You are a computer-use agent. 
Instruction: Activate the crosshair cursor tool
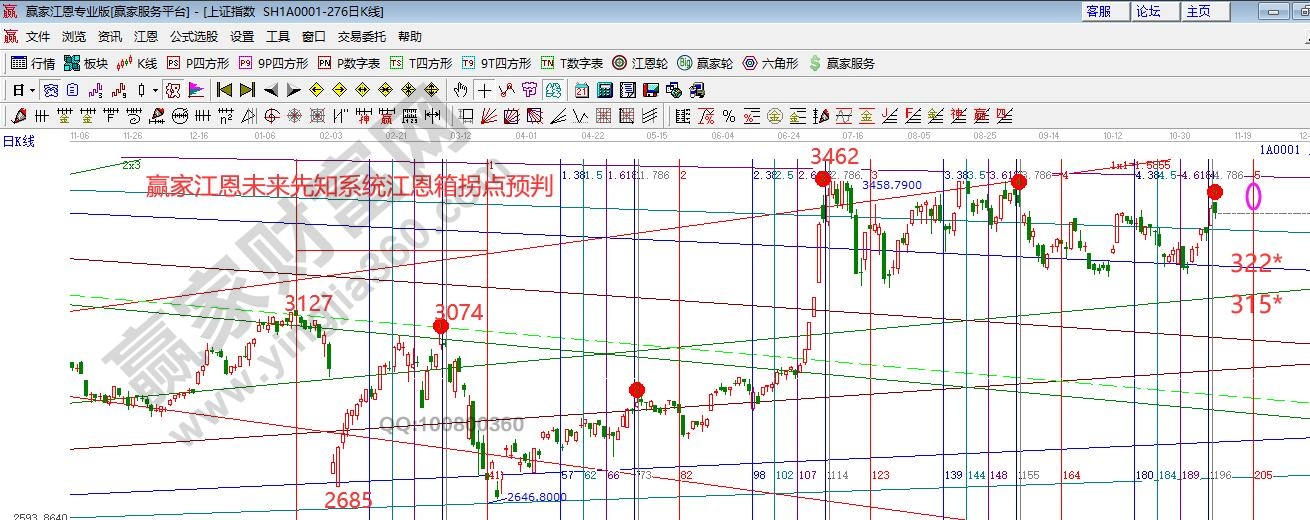485,90
